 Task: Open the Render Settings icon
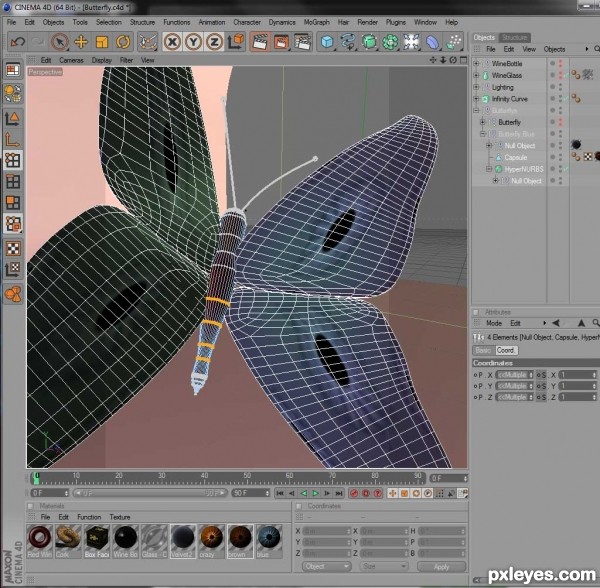[x=302, y=42]
